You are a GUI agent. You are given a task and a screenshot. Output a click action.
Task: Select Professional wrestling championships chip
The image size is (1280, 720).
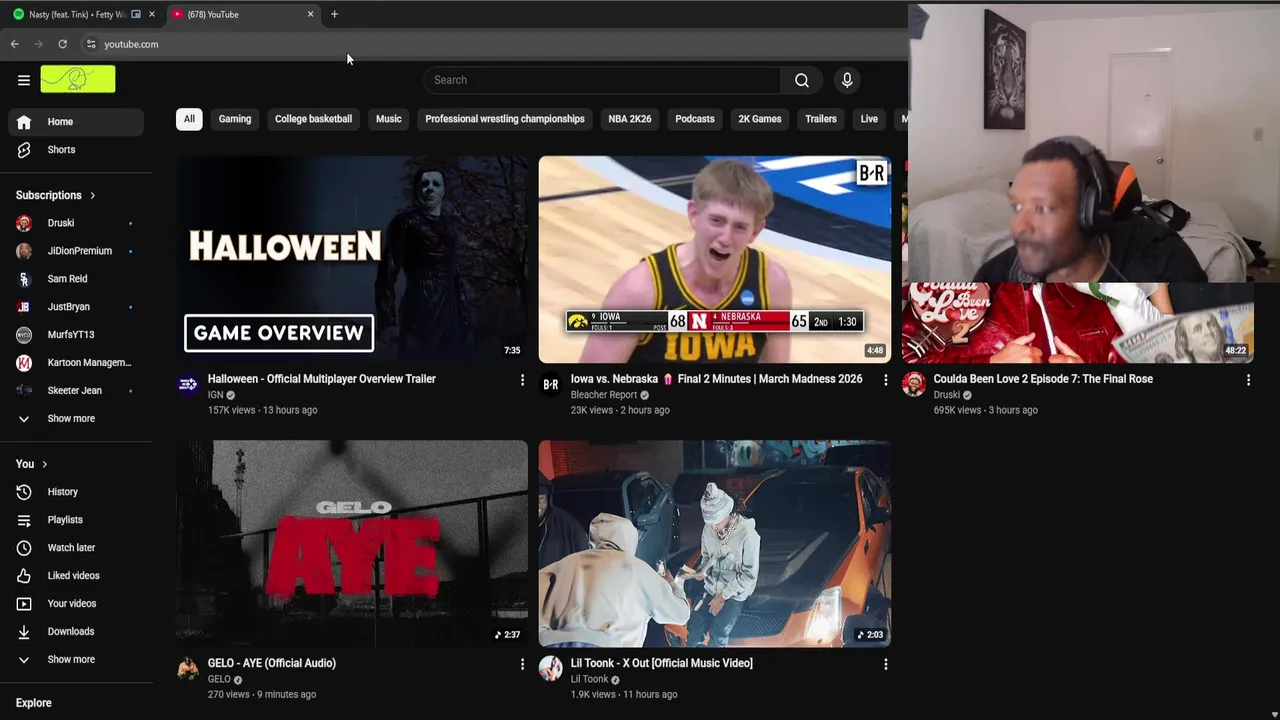click(x=505, y=119)
